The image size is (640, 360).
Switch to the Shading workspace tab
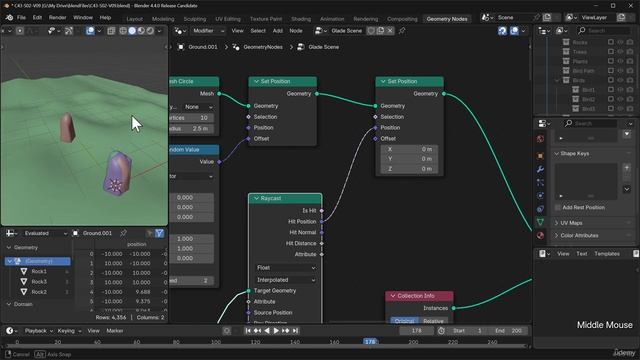point(301,19)
